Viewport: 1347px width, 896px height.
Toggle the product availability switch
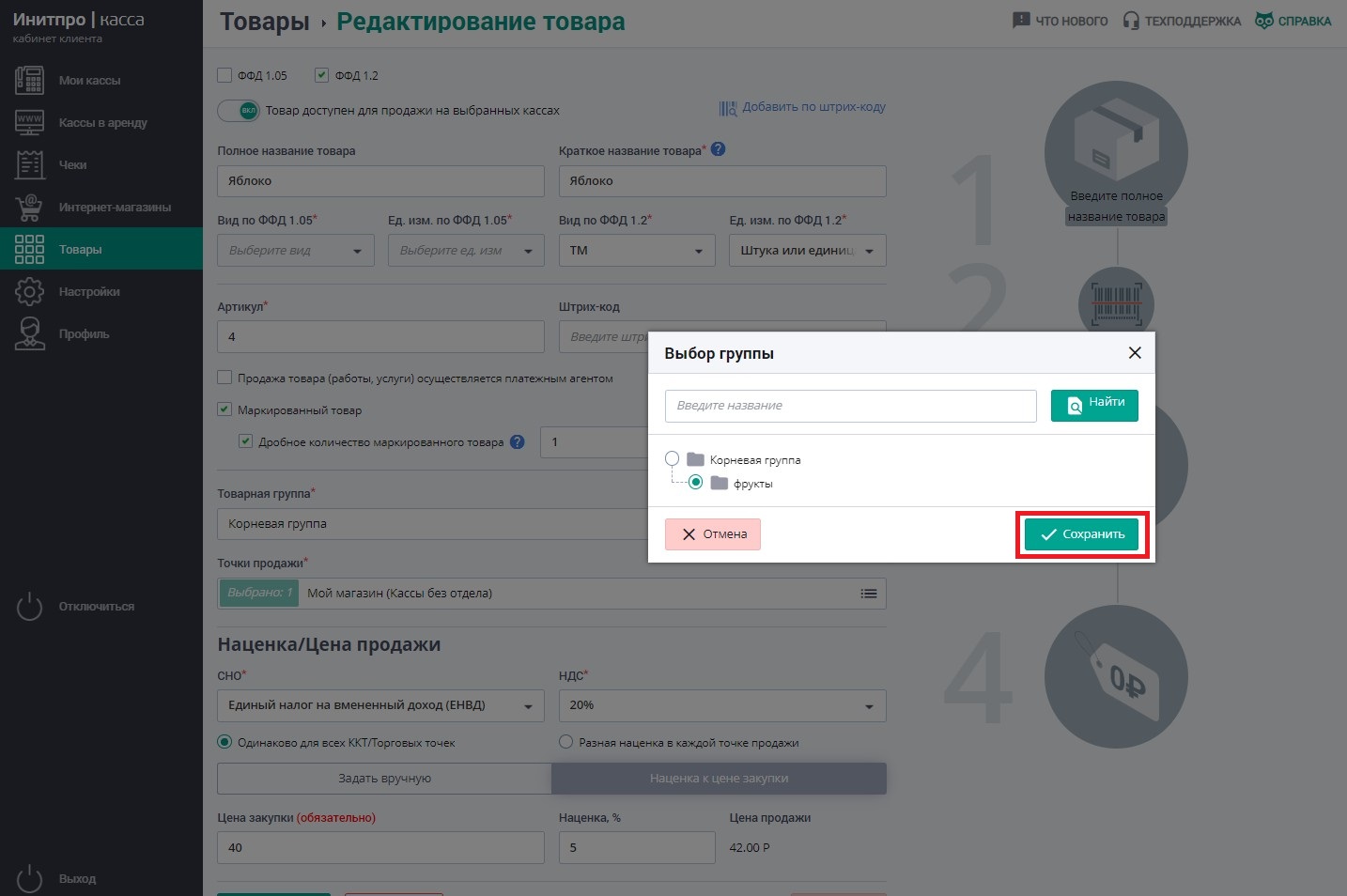[239, 110]
